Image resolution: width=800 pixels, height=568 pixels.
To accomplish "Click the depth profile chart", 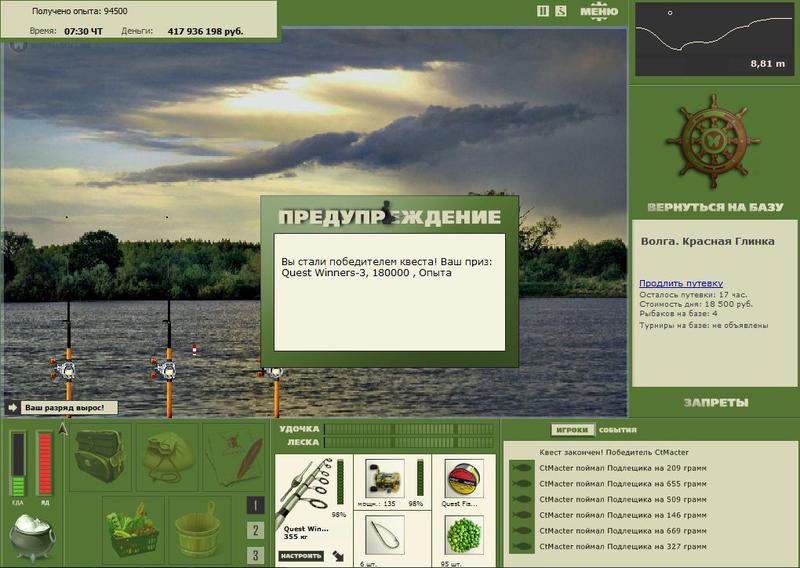I will [713, 39].
